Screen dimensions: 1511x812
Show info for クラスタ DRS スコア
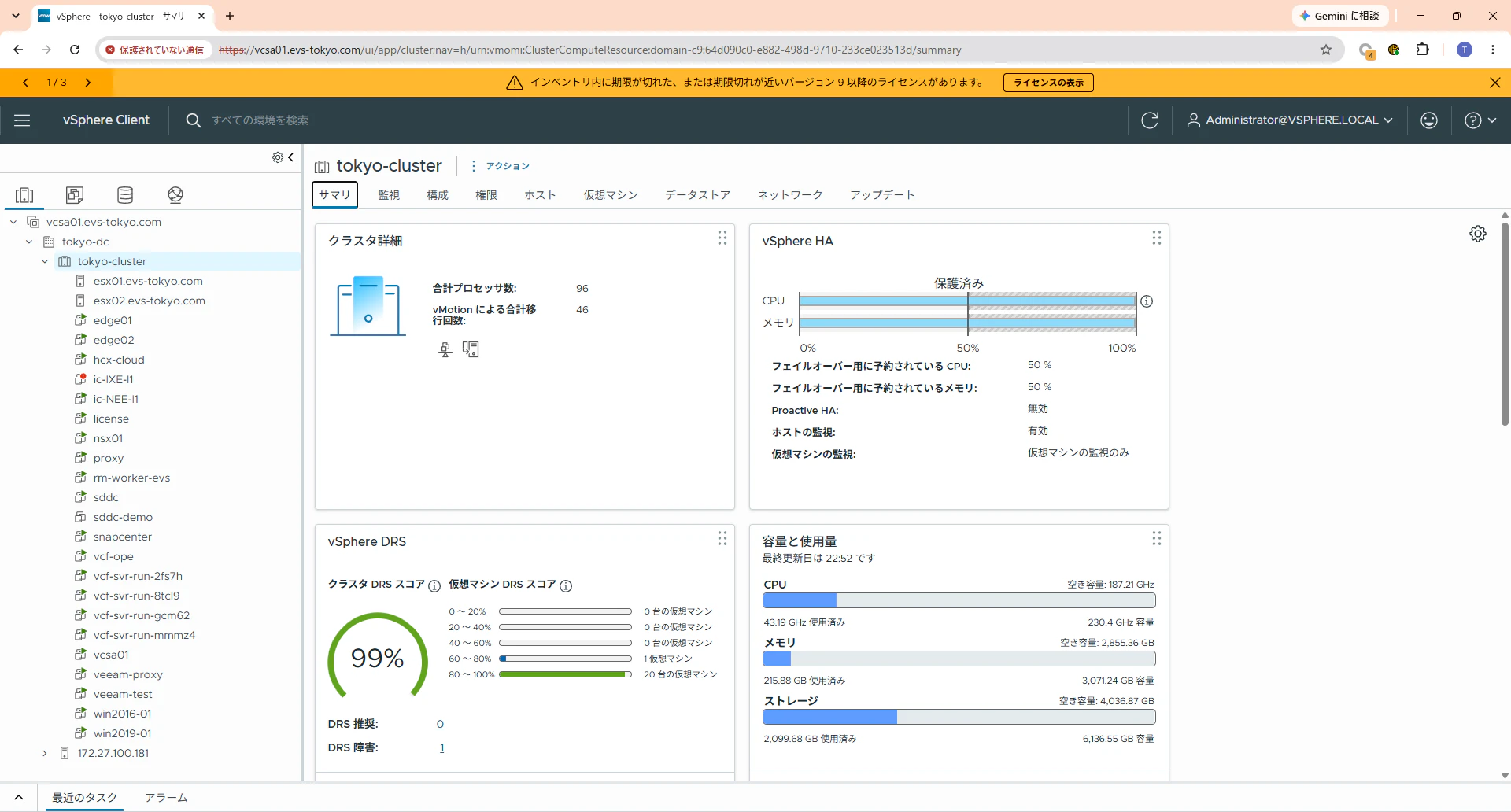(434, 585)
